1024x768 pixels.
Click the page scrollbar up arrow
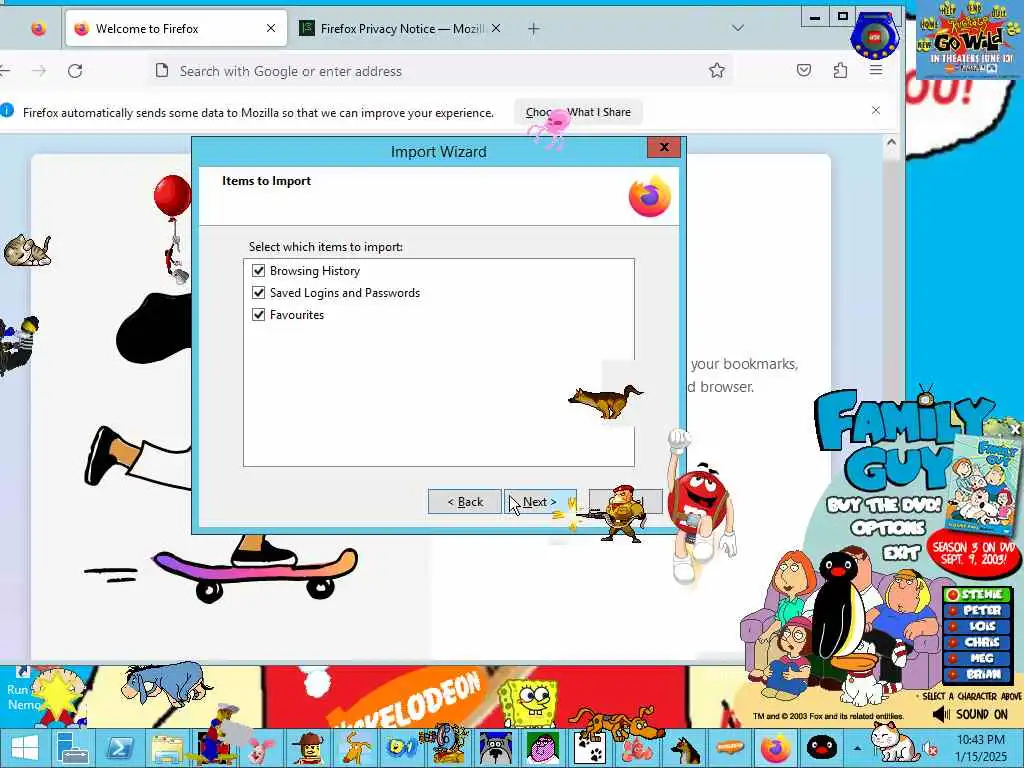point(891,142)
